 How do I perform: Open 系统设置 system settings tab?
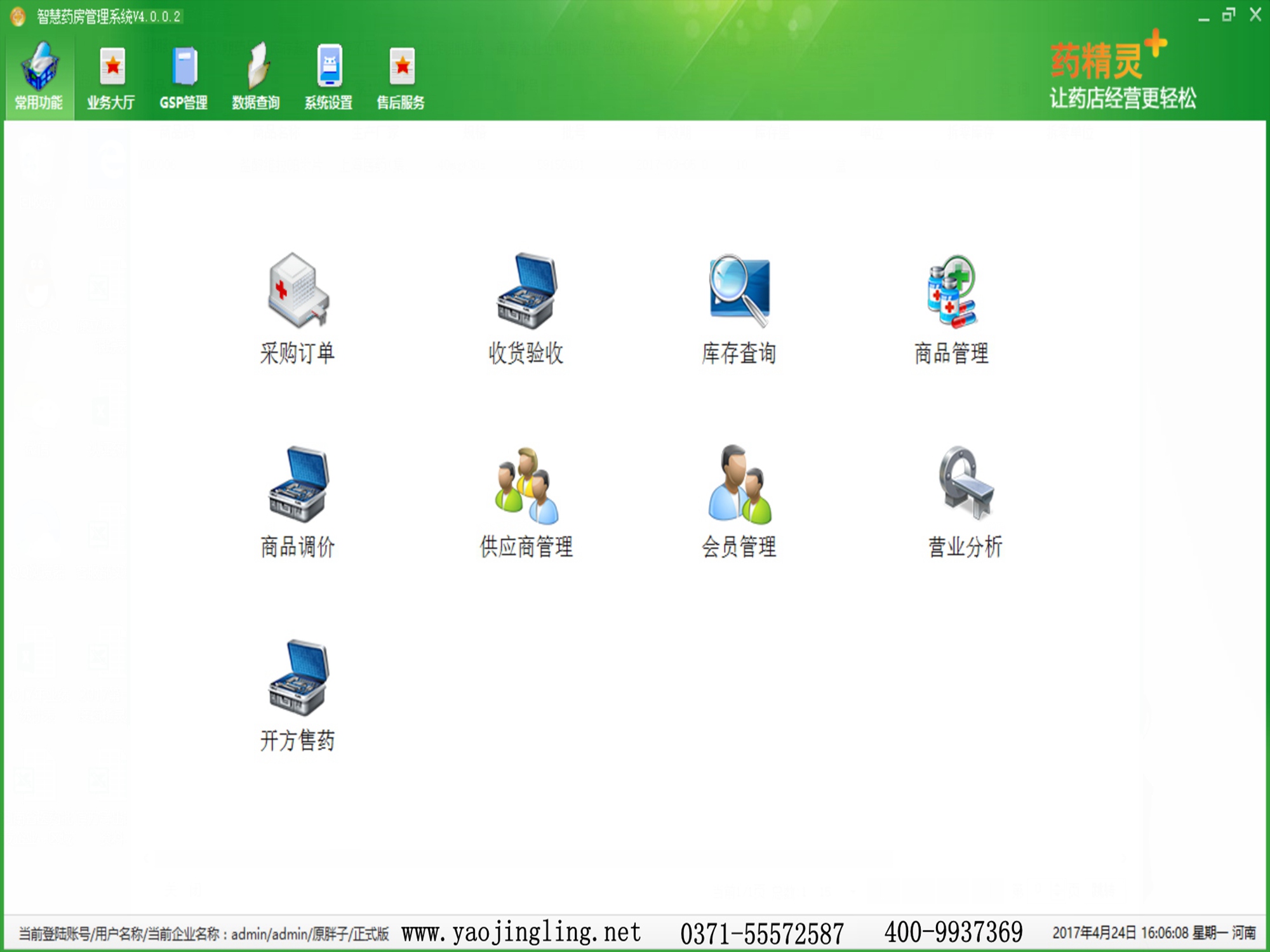click(x=328, y=77)
